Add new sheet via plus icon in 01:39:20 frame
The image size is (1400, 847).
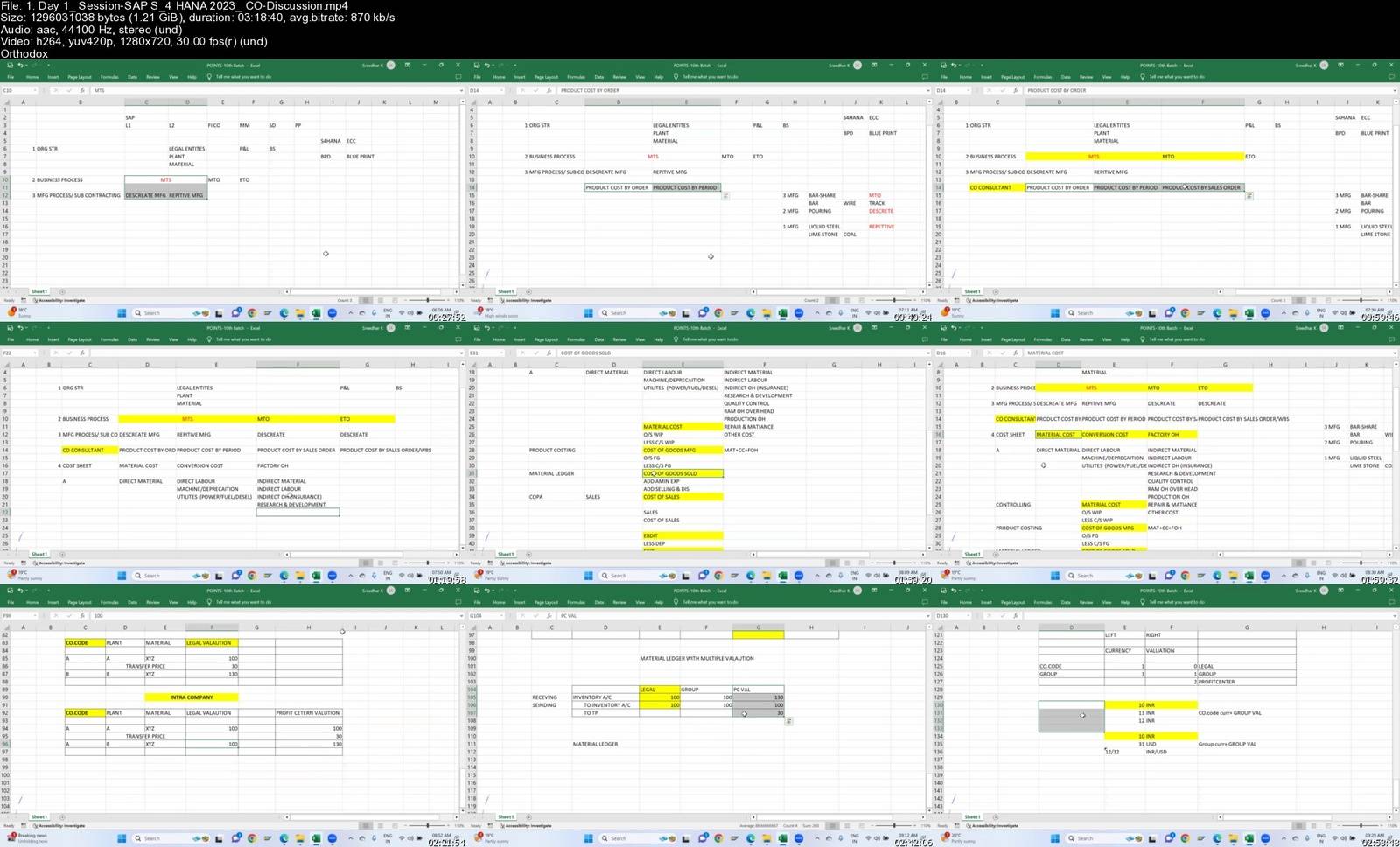[528, 554]
